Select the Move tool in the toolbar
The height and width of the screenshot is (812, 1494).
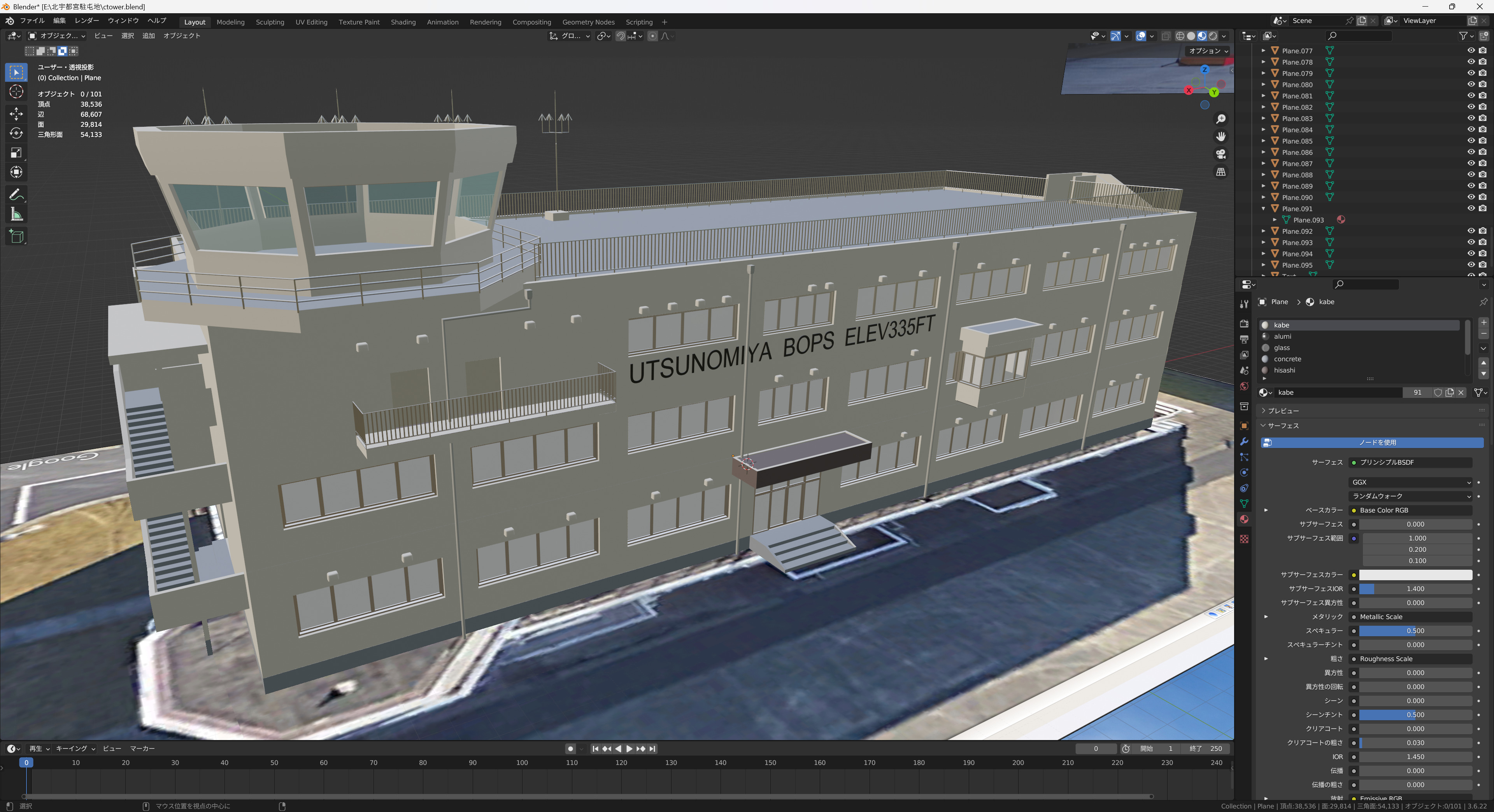[x=16, y=114]
